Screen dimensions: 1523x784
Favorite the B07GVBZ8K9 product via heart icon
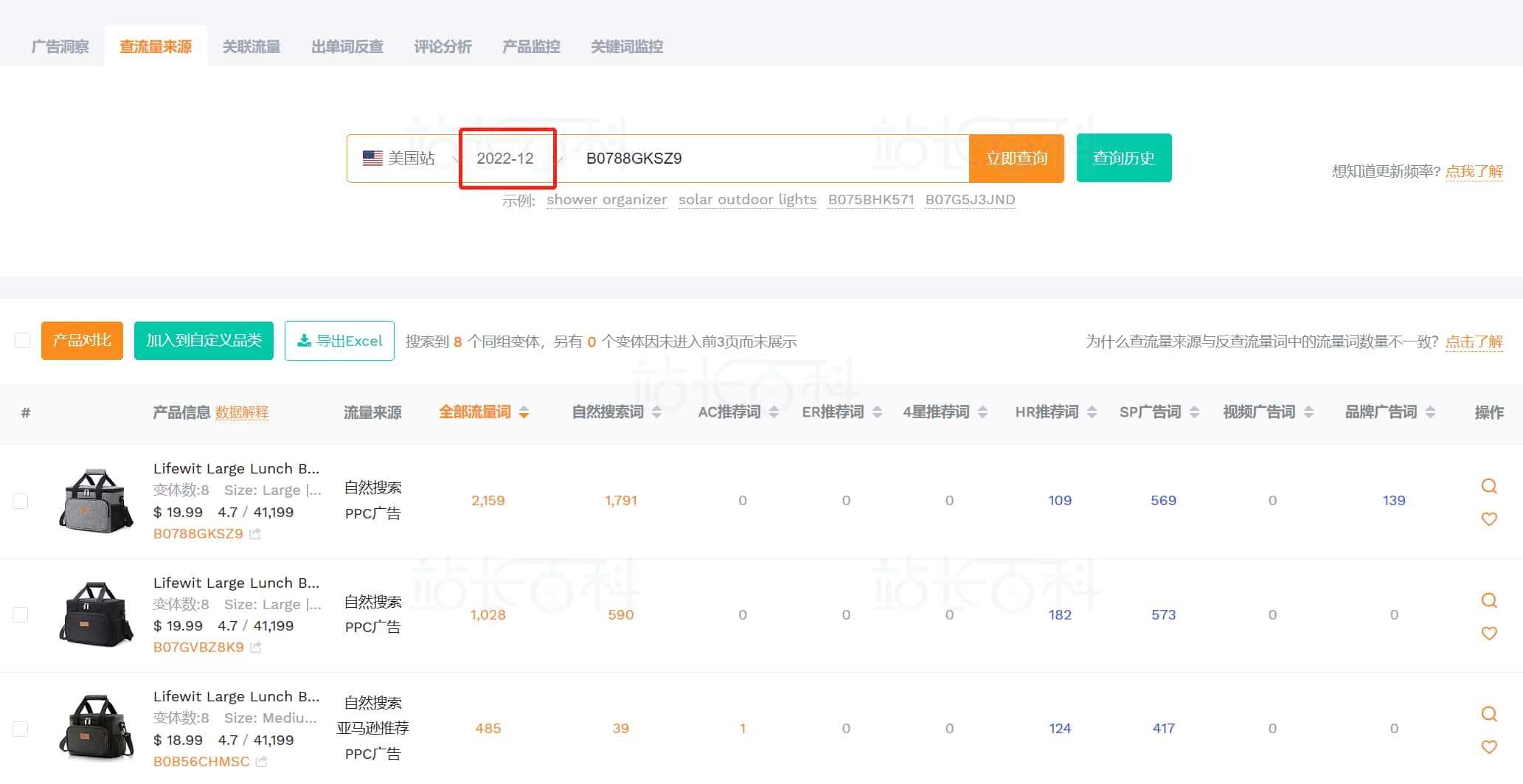(1489, 634)
